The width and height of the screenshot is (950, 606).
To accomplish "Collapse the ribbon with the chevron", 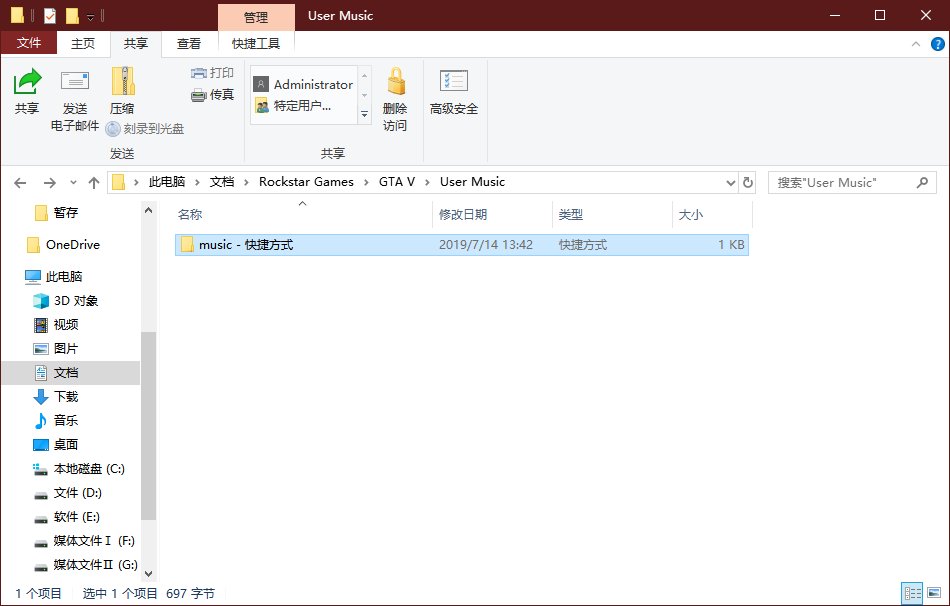I will click(x=915, y=44).
